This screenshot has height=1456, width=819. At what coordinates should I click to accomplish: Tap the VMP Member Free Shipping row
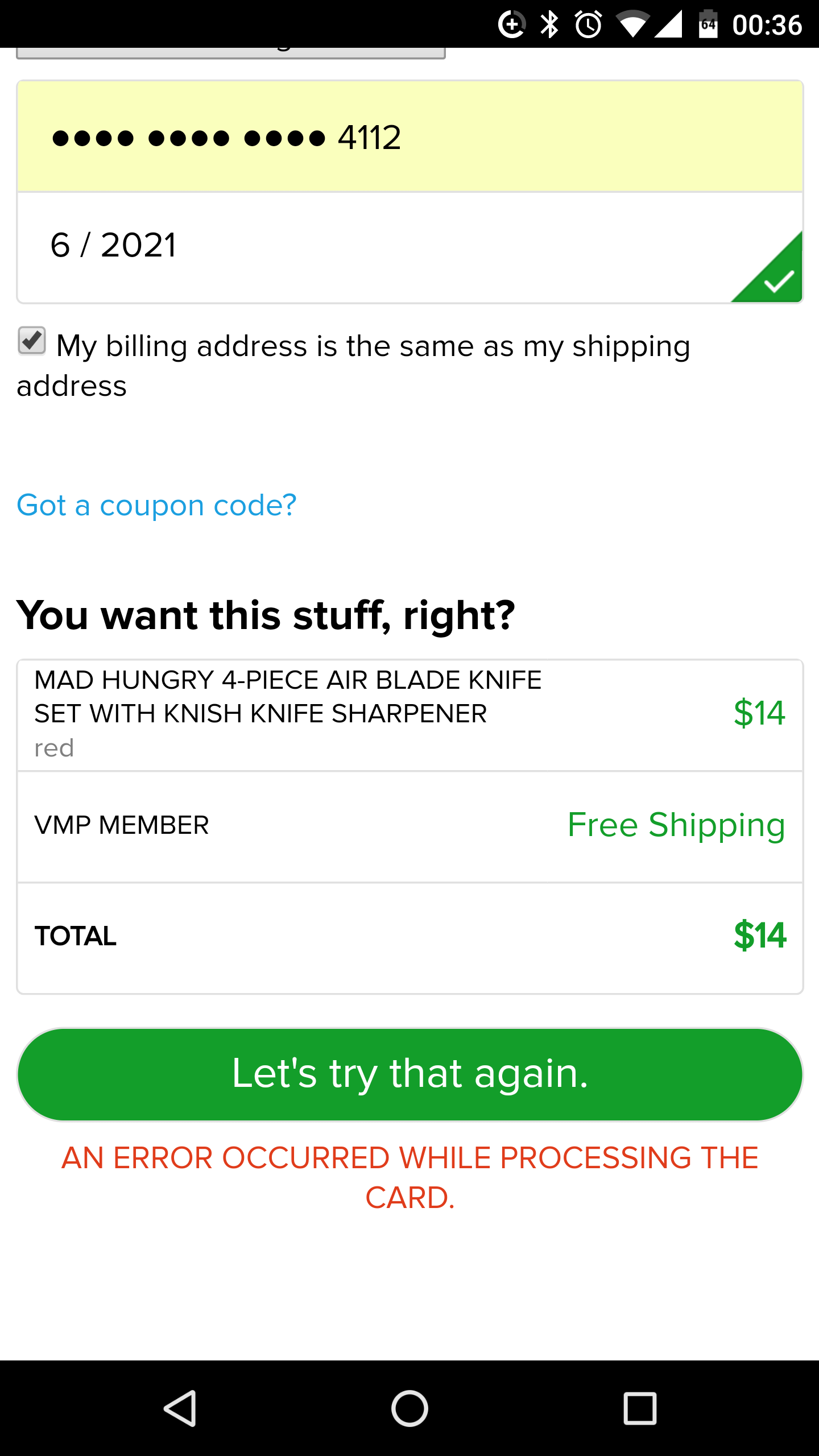(x=409, y=826)
